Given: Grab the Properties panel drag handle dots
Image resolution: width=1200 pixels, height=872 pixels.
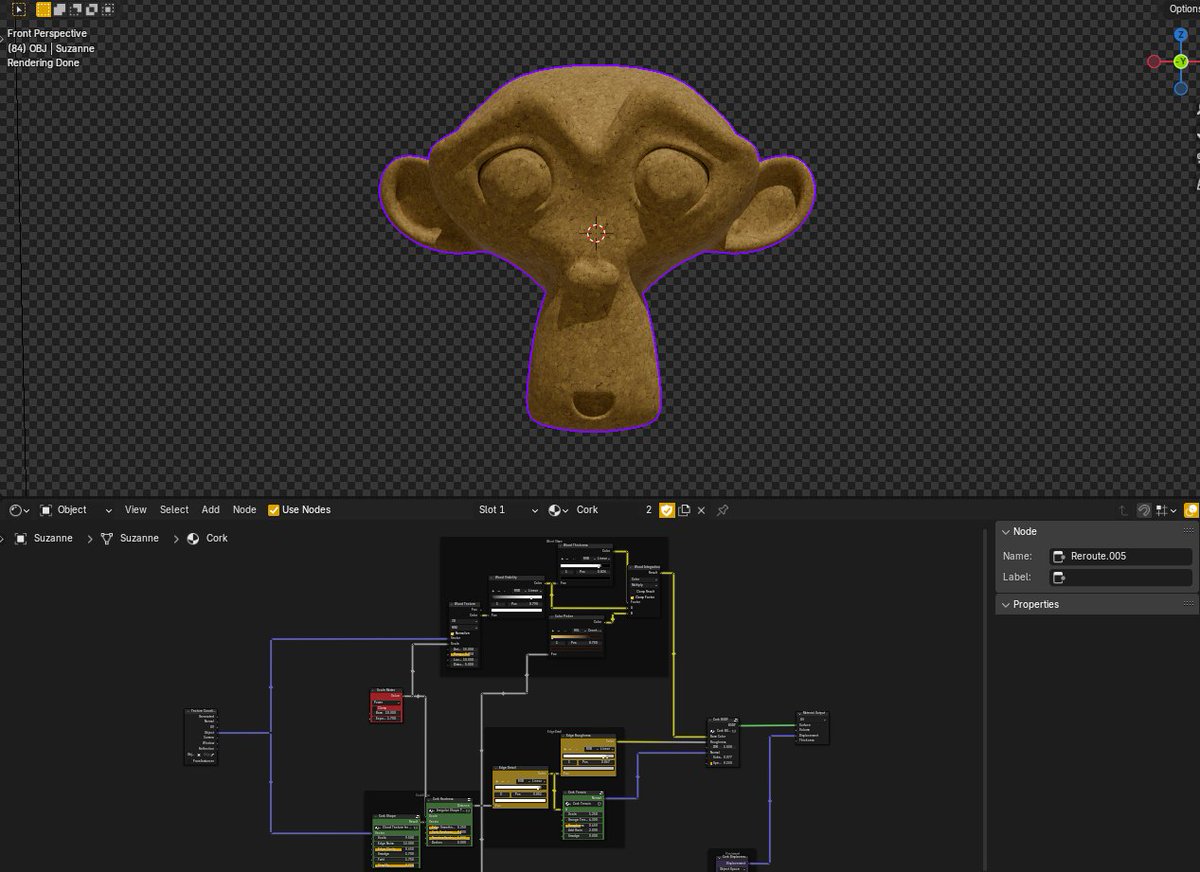Looking at the screenshot, I should pyautogui.click(x=1189, y=604).
